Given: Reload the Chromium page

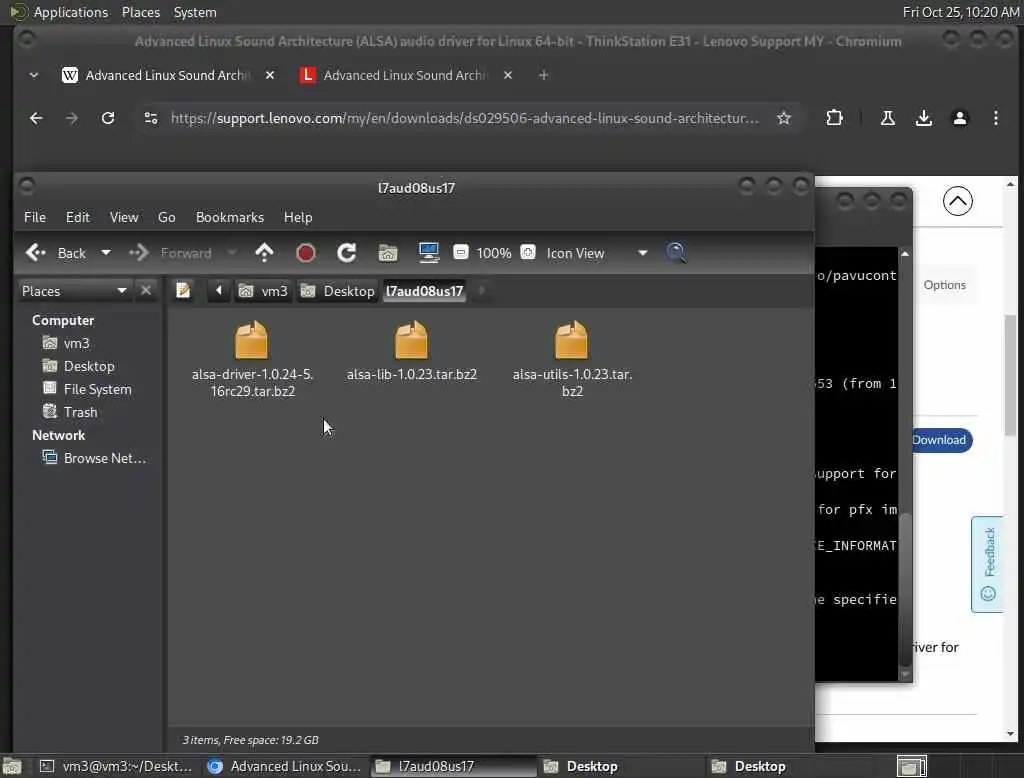Looking at the screenshot, I should [108, 118].
